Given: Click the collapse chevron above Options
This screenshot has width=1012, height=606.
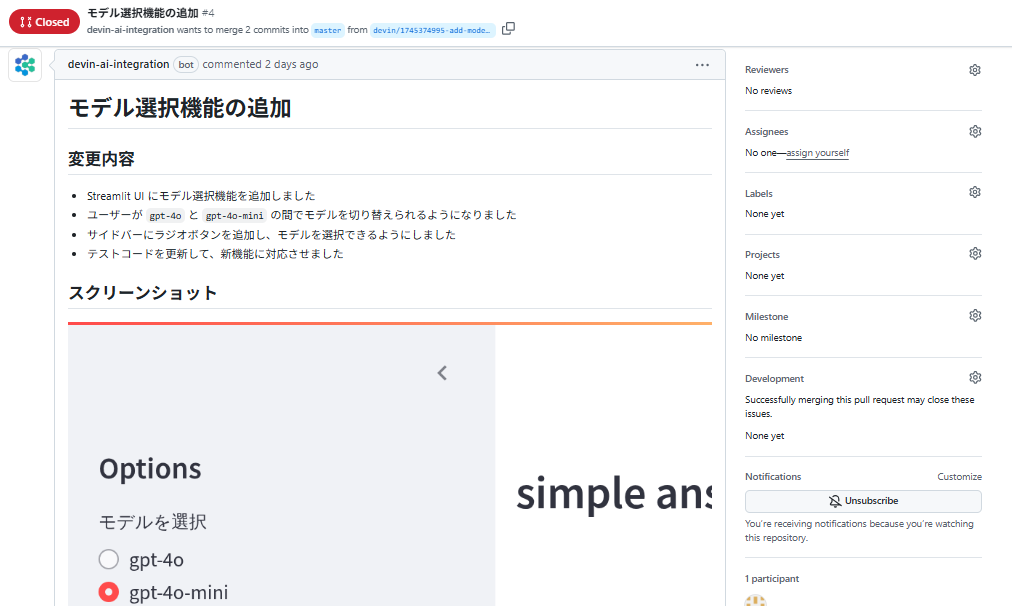Looking at the screenshot, I should (x=441, y=372).
